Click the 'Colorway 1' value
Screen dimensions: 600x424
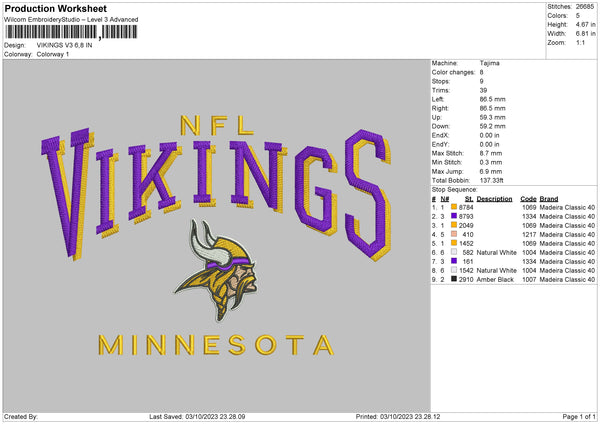(53, 54)
